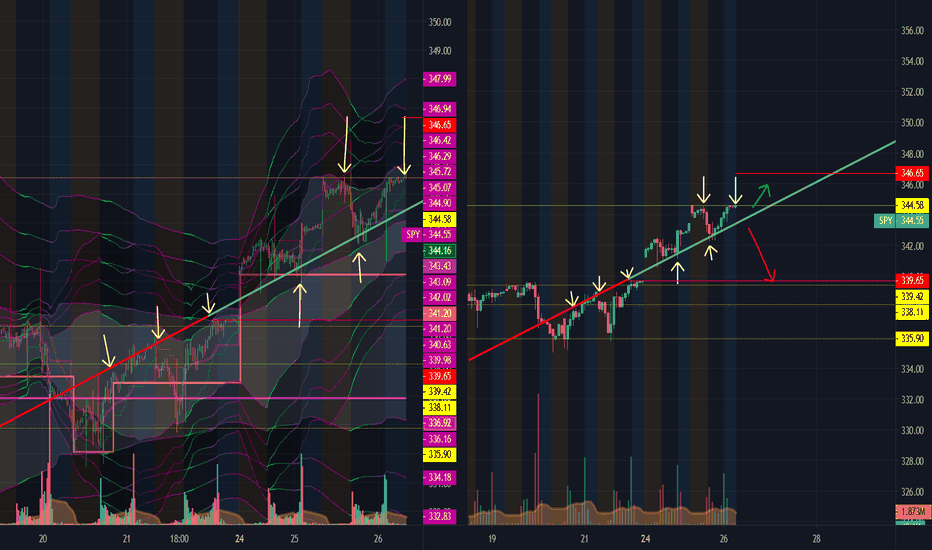Click date 21 on left chart's time axis

127,539
